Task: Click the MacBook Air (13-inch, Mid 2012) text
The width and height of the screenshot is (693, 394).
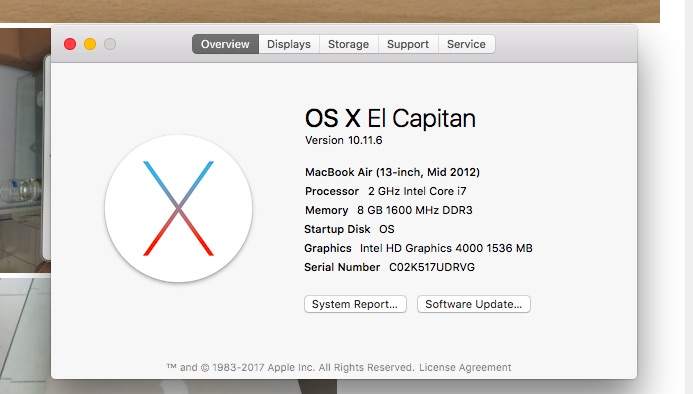Action: pyautogui.click(x=392, y=172)
